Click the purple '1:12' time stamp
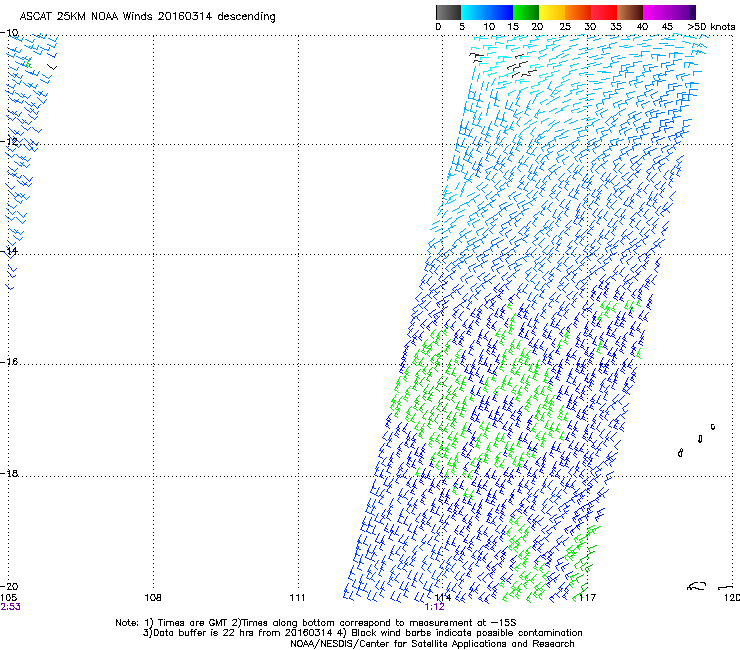This screenshot has width=740, height=650. coord(434,607)
